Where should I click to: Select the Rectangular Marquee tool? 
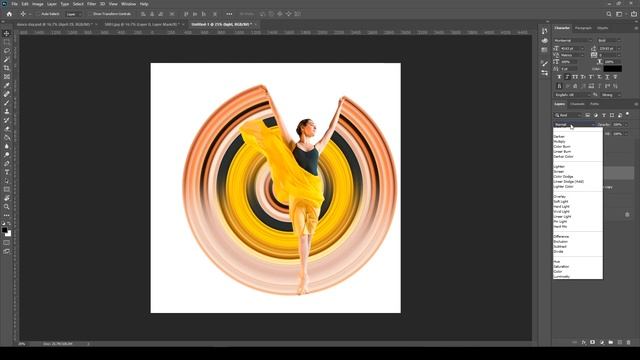coord(7,42)
